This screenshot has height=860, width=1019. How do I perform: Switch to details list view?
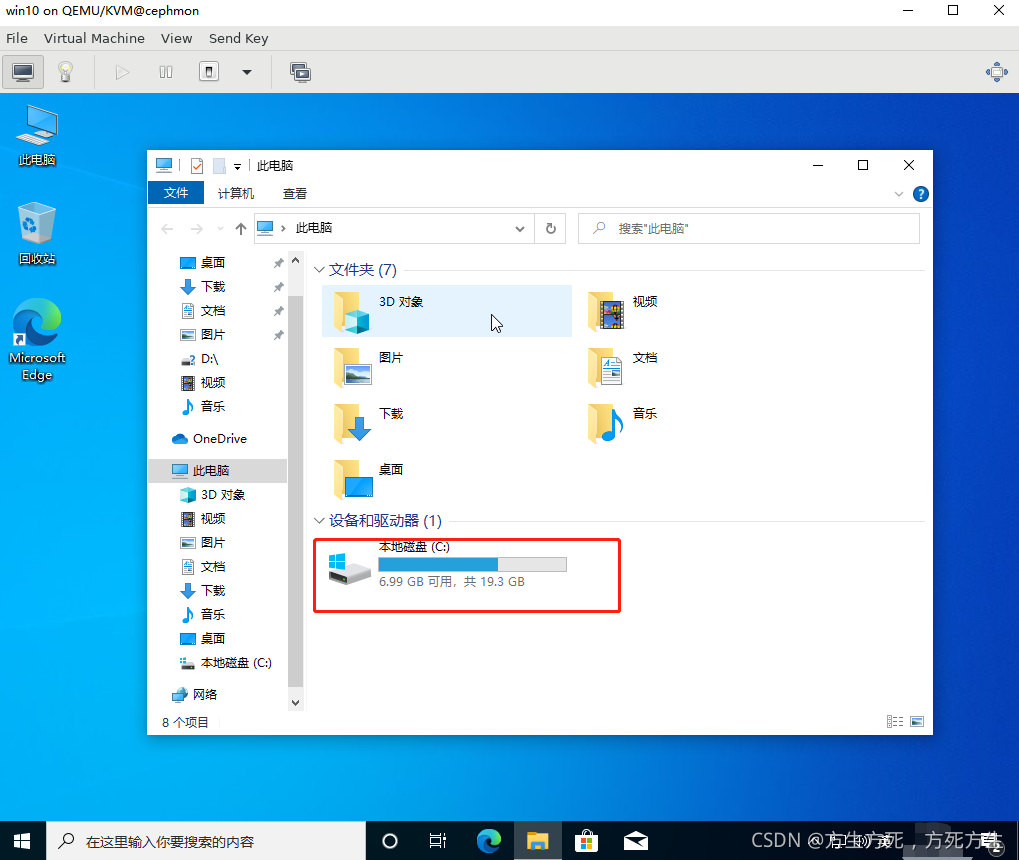click(895, 721)
